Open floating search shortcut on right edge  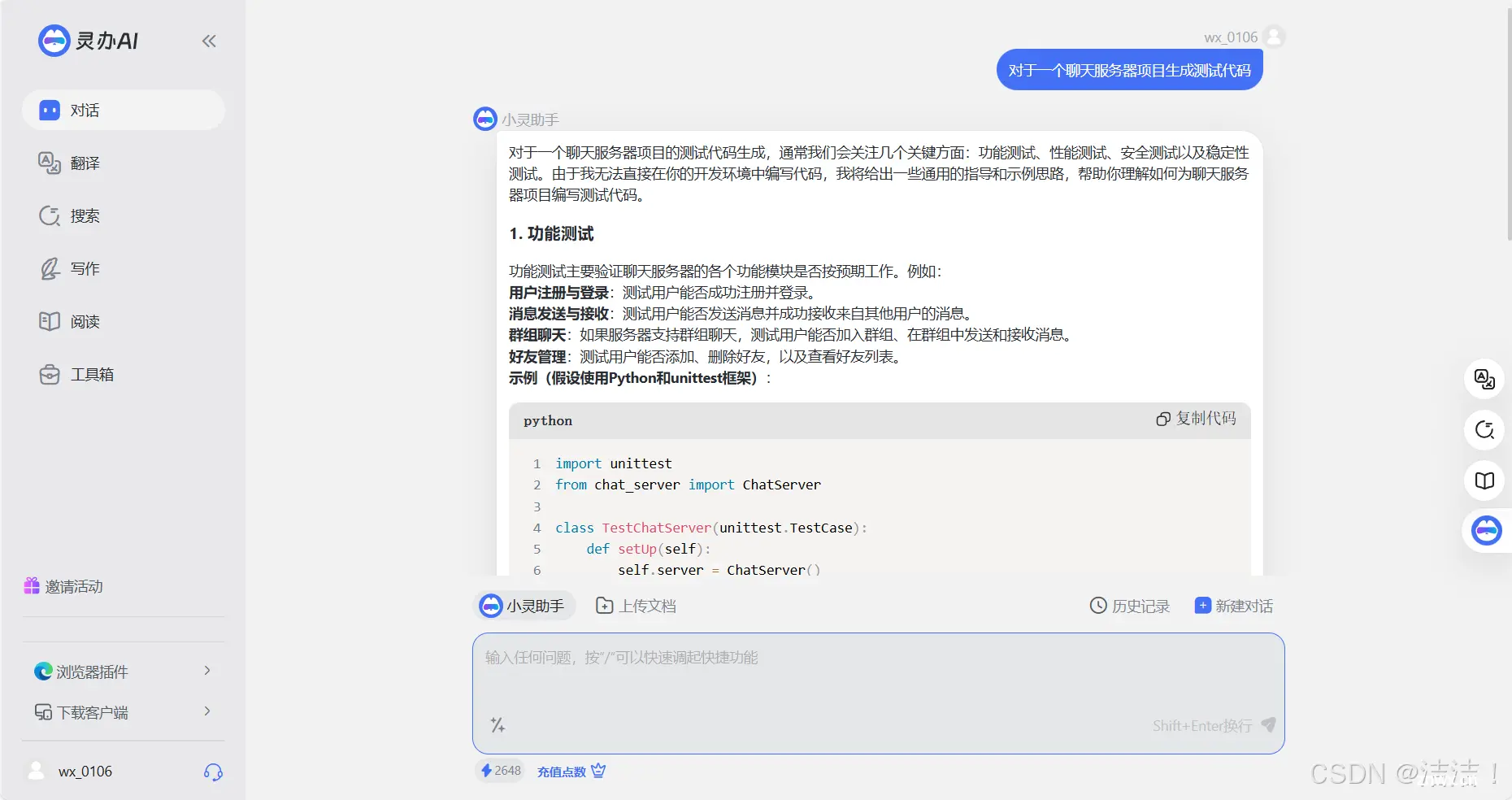pos(1484,429)
